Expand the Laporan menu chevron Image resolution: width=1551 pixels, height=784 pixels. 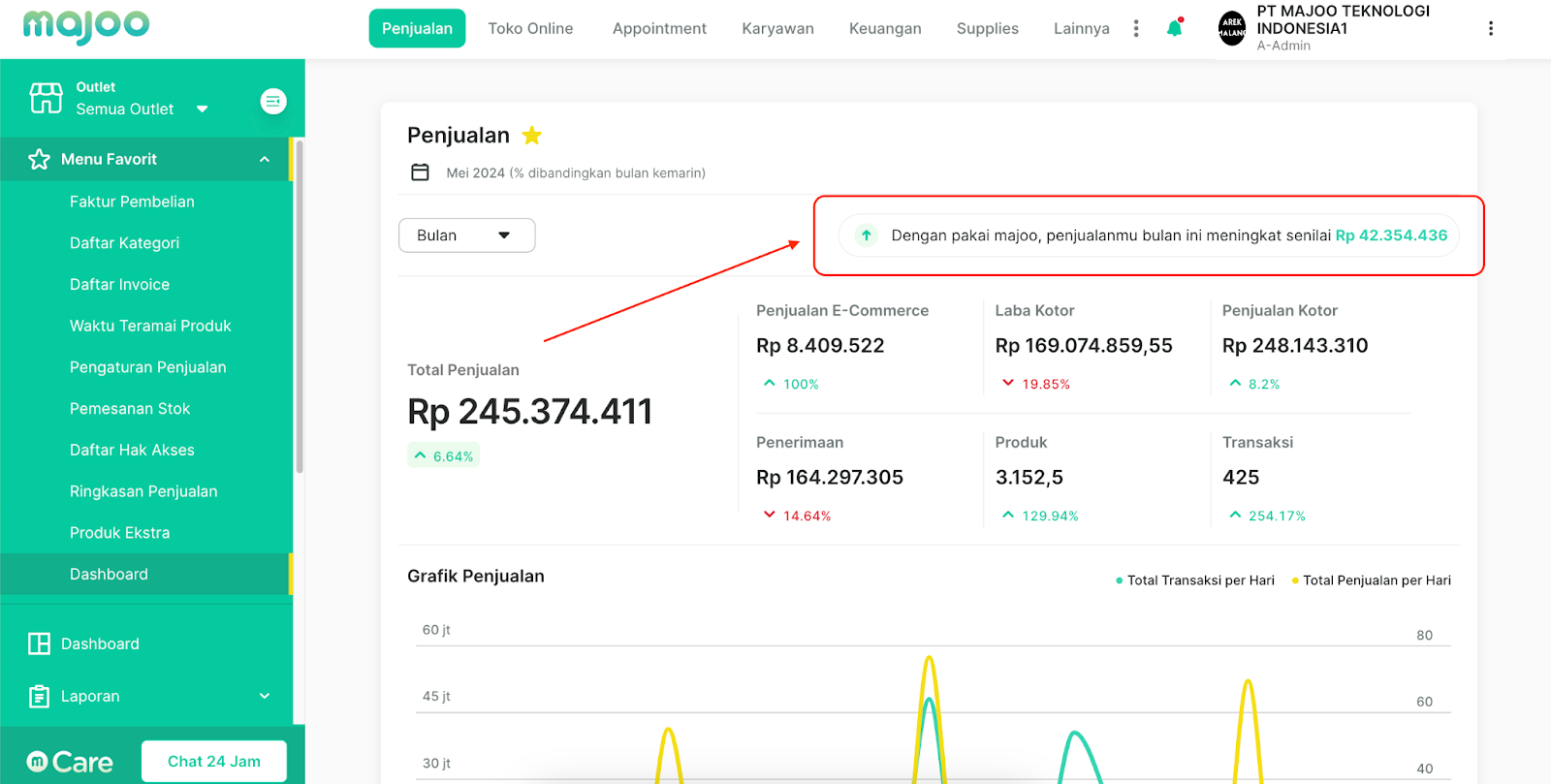click(265, 696)
